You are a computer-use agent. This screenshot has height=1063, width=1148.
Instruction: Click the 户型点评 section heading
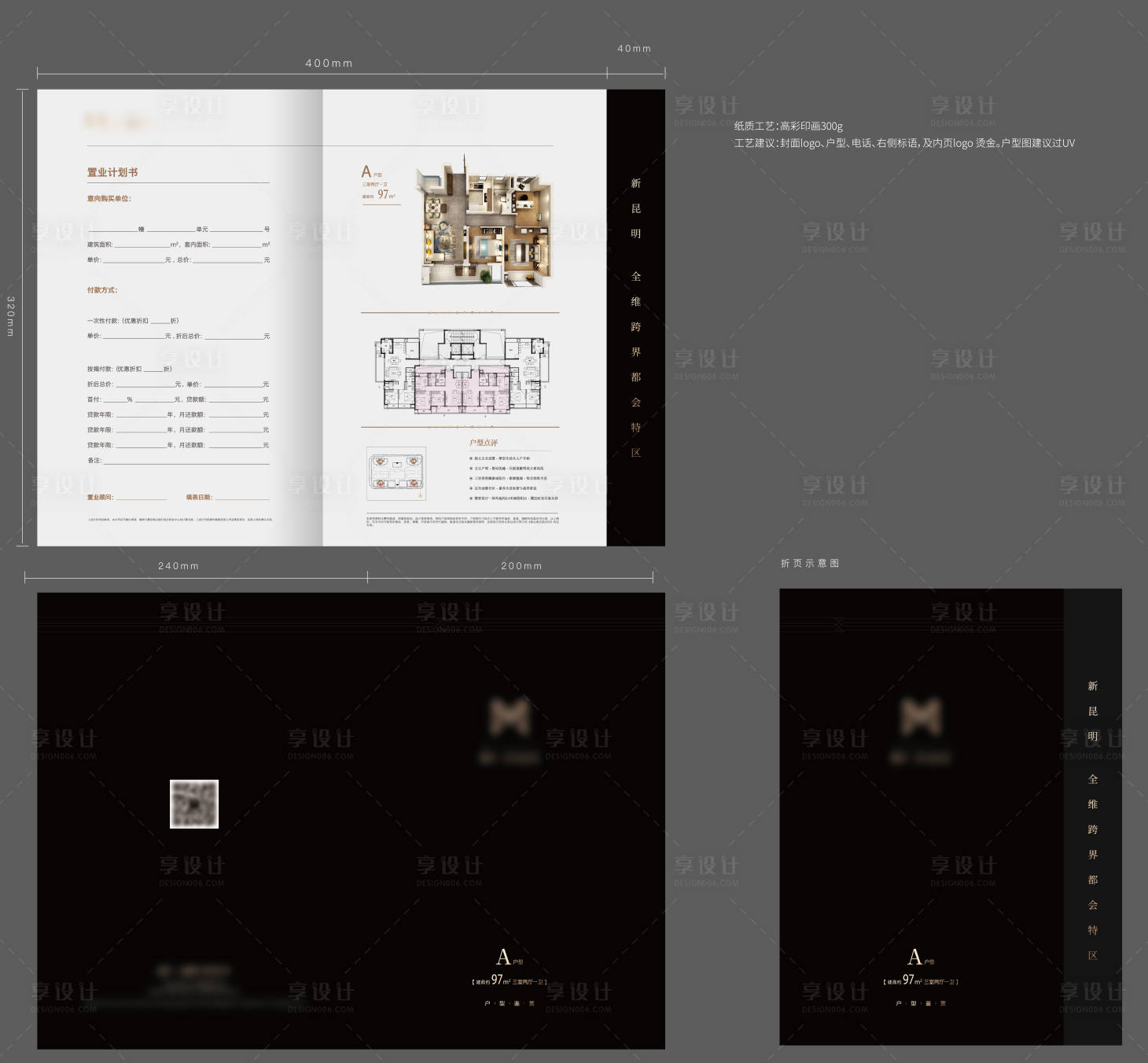(484, 443)
